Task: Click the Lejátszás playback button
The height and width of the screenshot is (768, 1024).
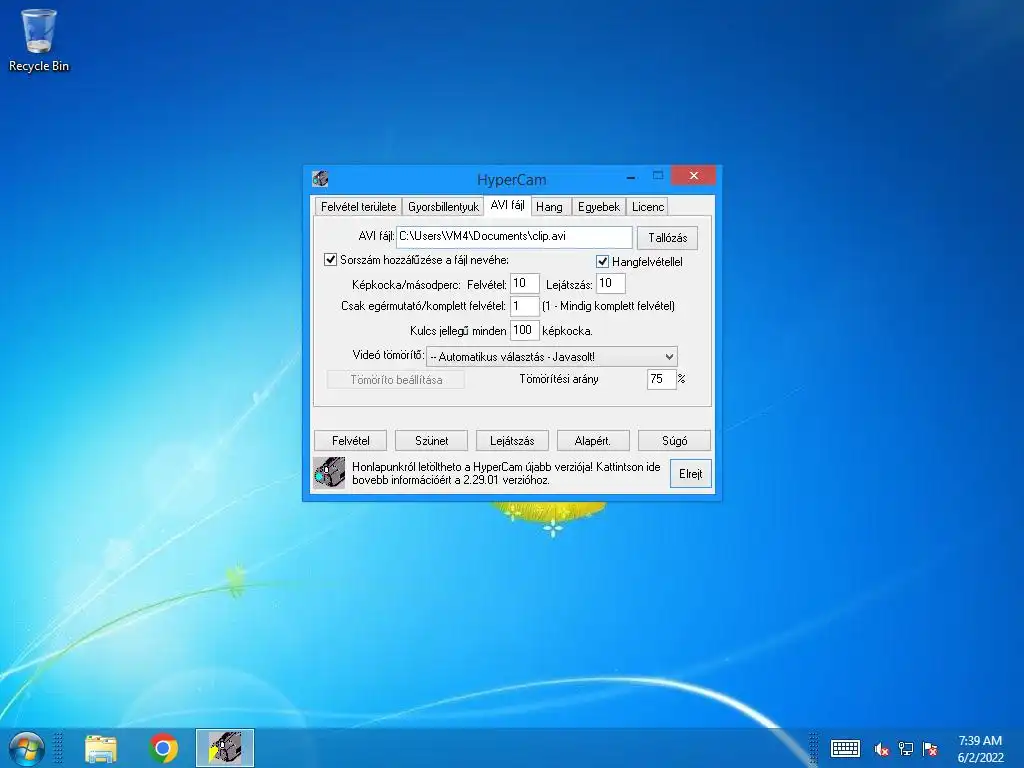Action: 513,441
